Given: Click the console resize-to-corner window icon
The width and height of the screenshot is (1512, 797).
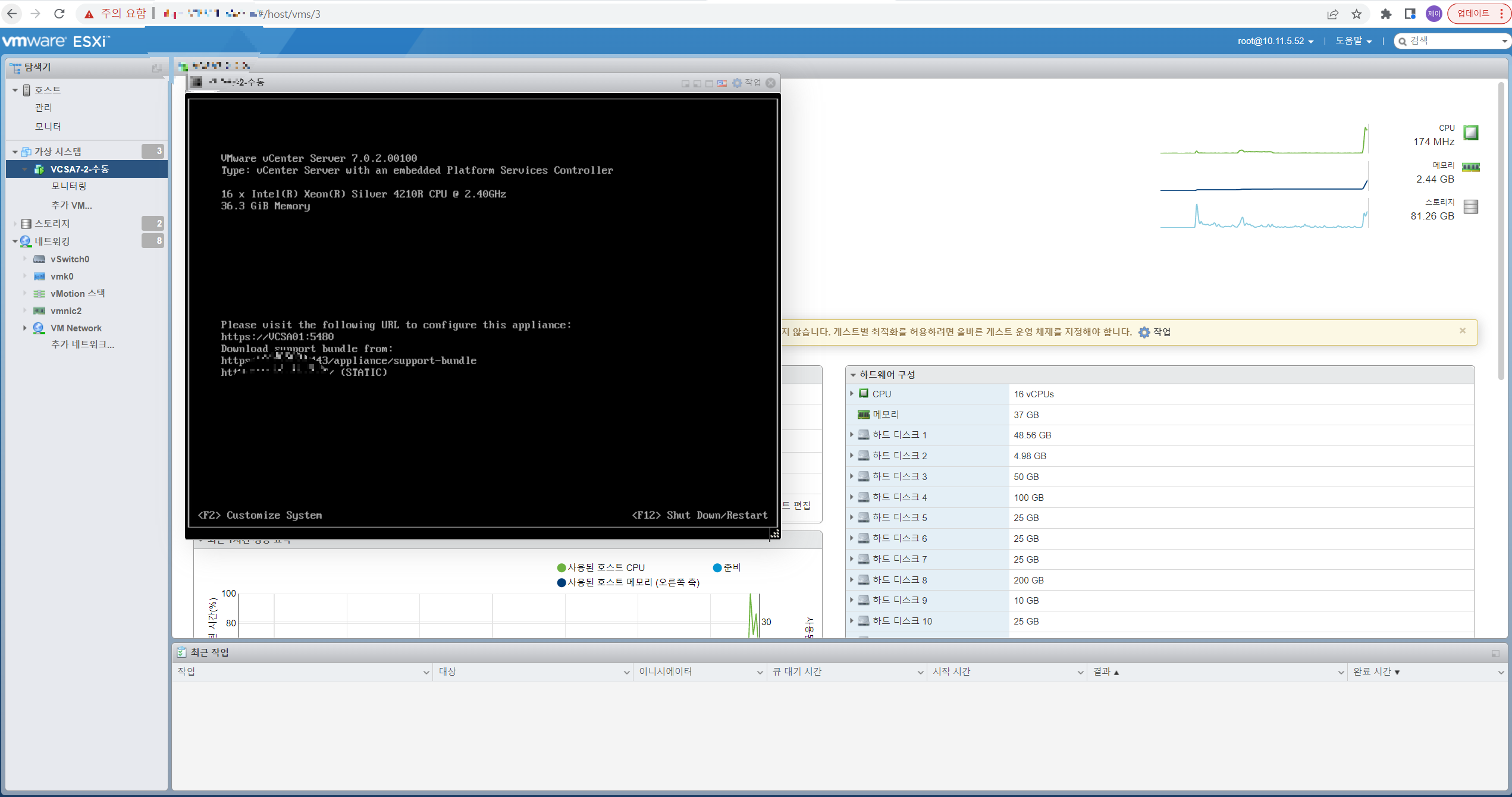Looking at the screenshot, I should (x=686, y=83).
